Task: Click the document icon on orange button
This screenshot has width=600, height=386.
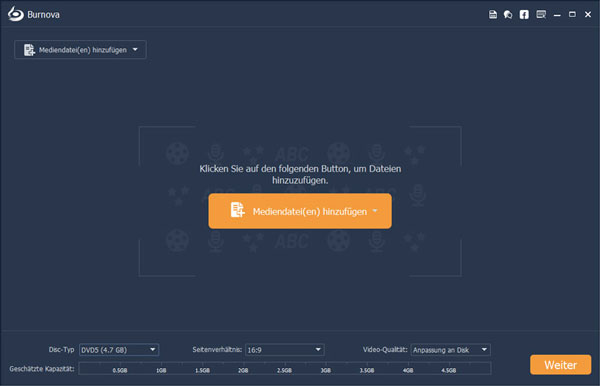Action: tap(237, 210)
